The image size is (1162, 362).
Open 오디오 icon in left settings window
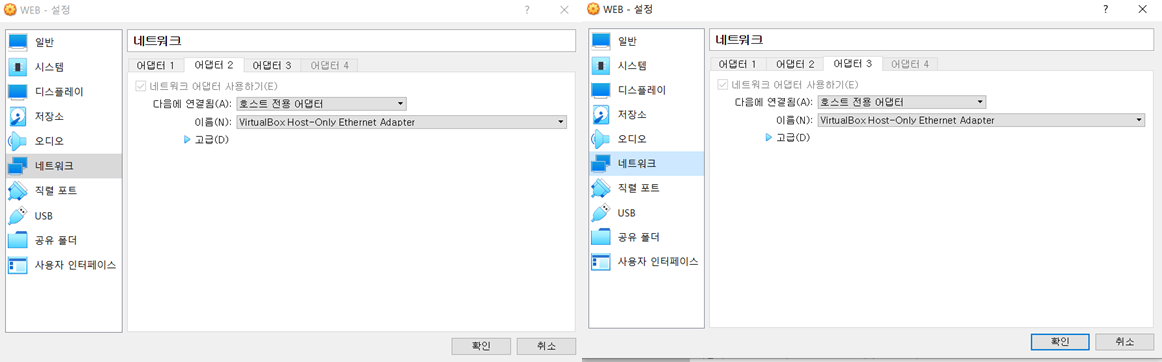18,141
